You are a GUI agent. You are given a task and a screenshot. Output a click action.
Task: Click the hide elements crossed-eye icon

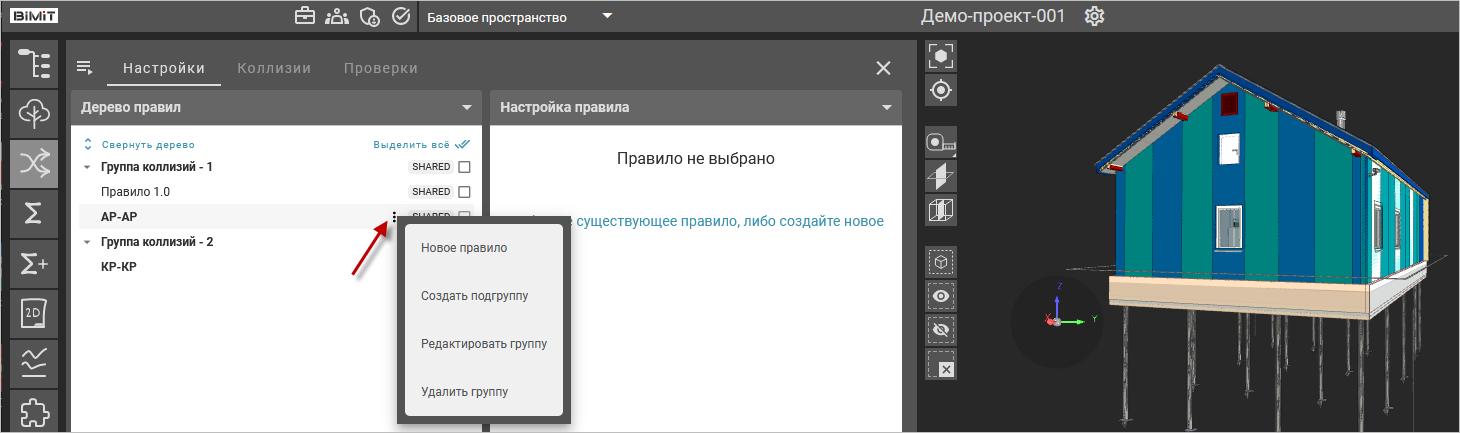[x=941, y=329]
